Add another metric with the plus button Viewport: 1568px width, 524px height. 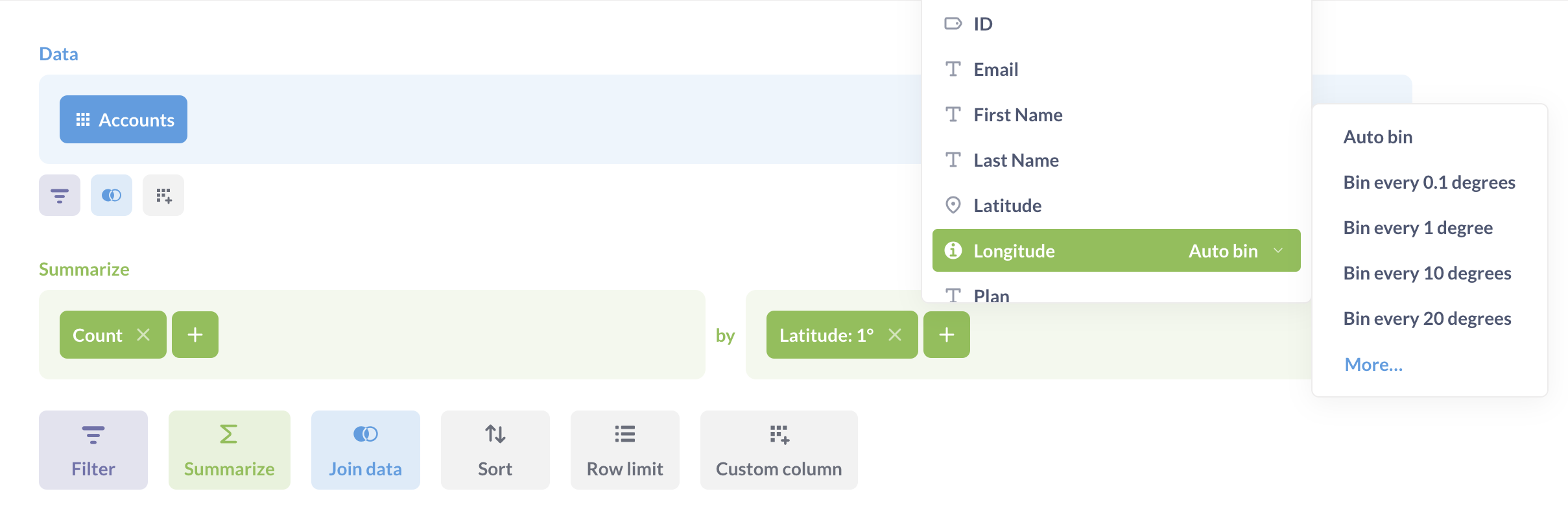coord(195,335)
